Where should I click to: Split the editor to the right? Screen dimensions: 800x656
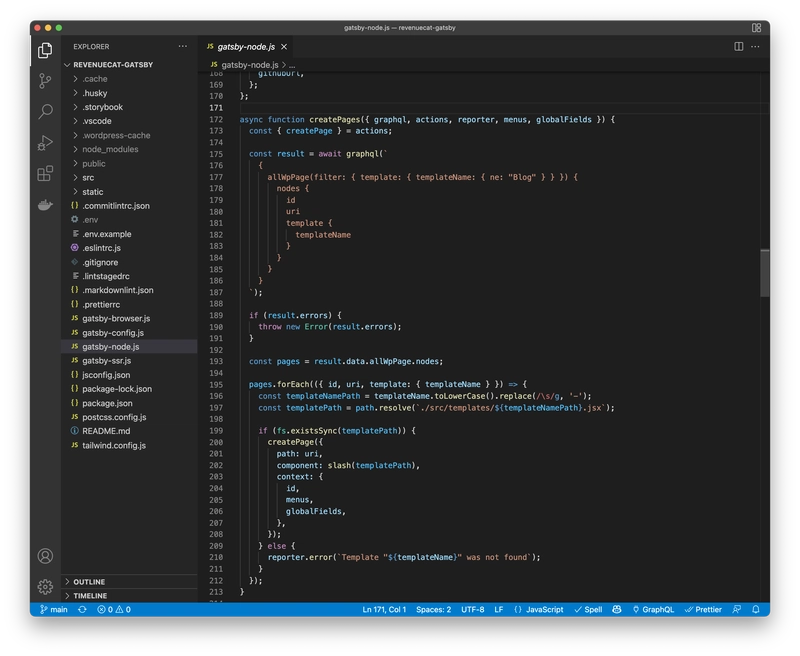tap(738, 46)
